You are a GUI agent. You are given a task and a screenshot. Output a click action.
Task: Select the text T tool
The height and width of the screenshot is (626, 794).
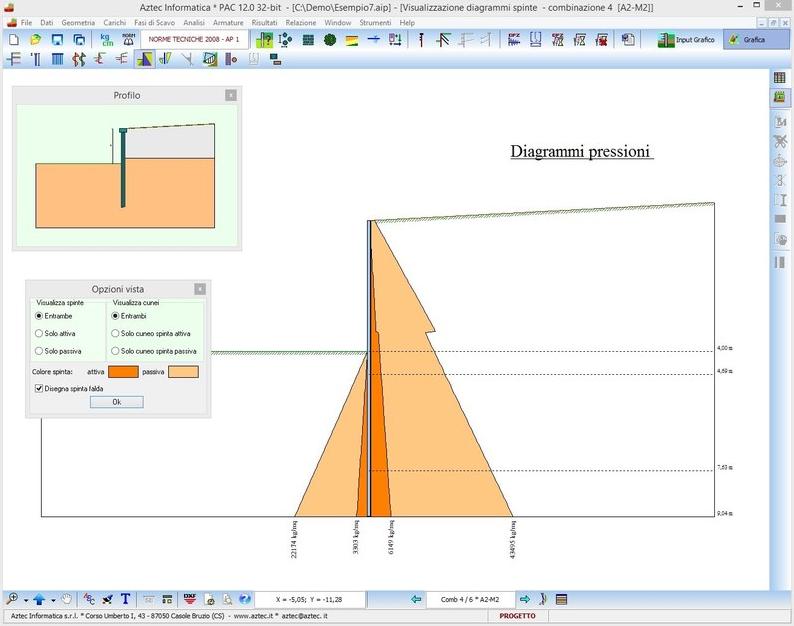126,599
